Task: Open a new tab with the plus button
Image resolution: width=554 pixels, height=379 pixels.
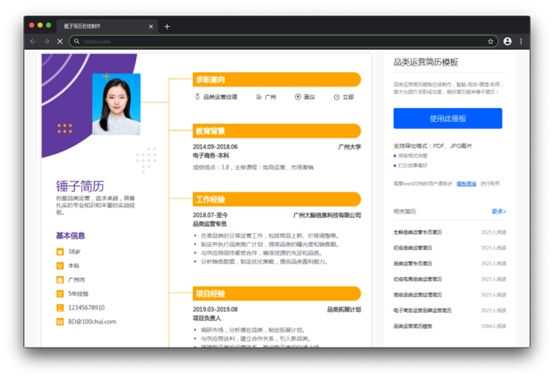Action: pyautogui.click(x=167, y=26)
